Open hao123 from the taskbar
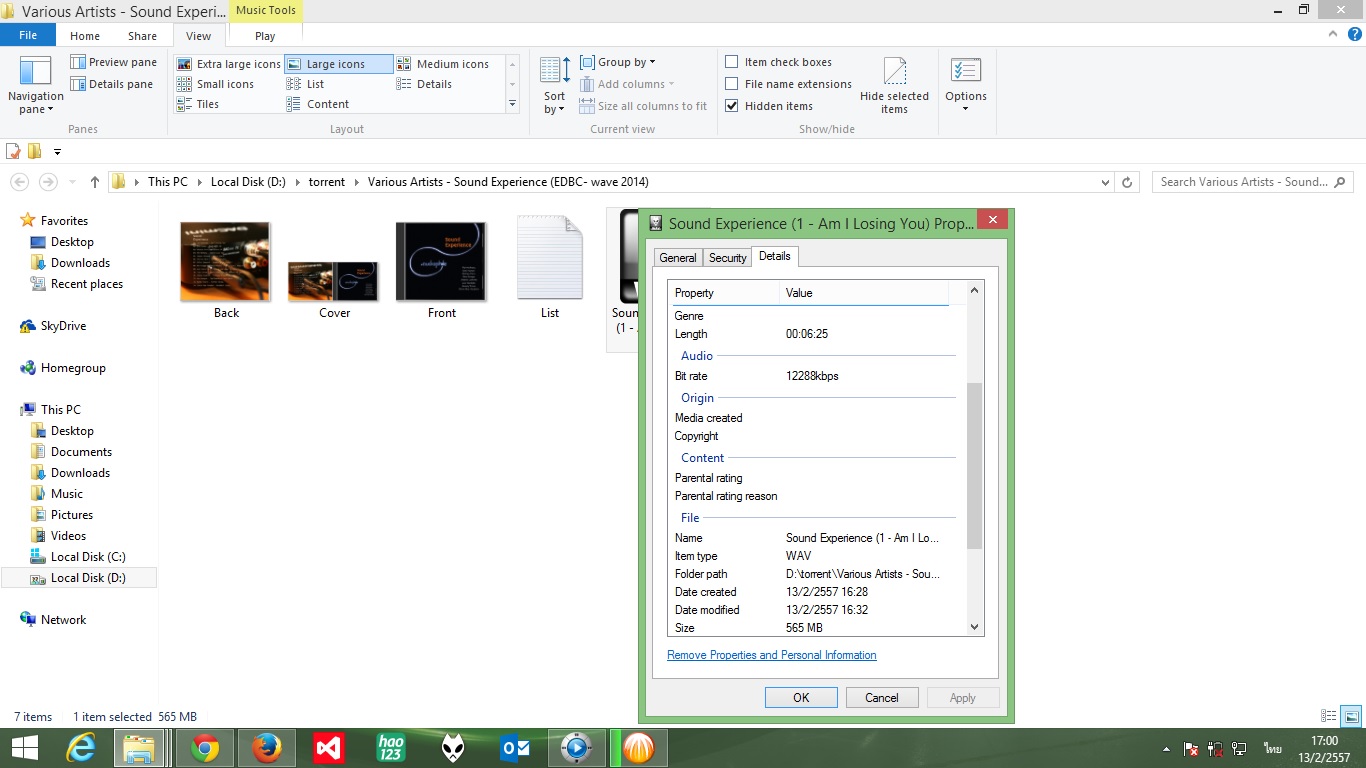The image size is (1366, 768). coord(391,748)
